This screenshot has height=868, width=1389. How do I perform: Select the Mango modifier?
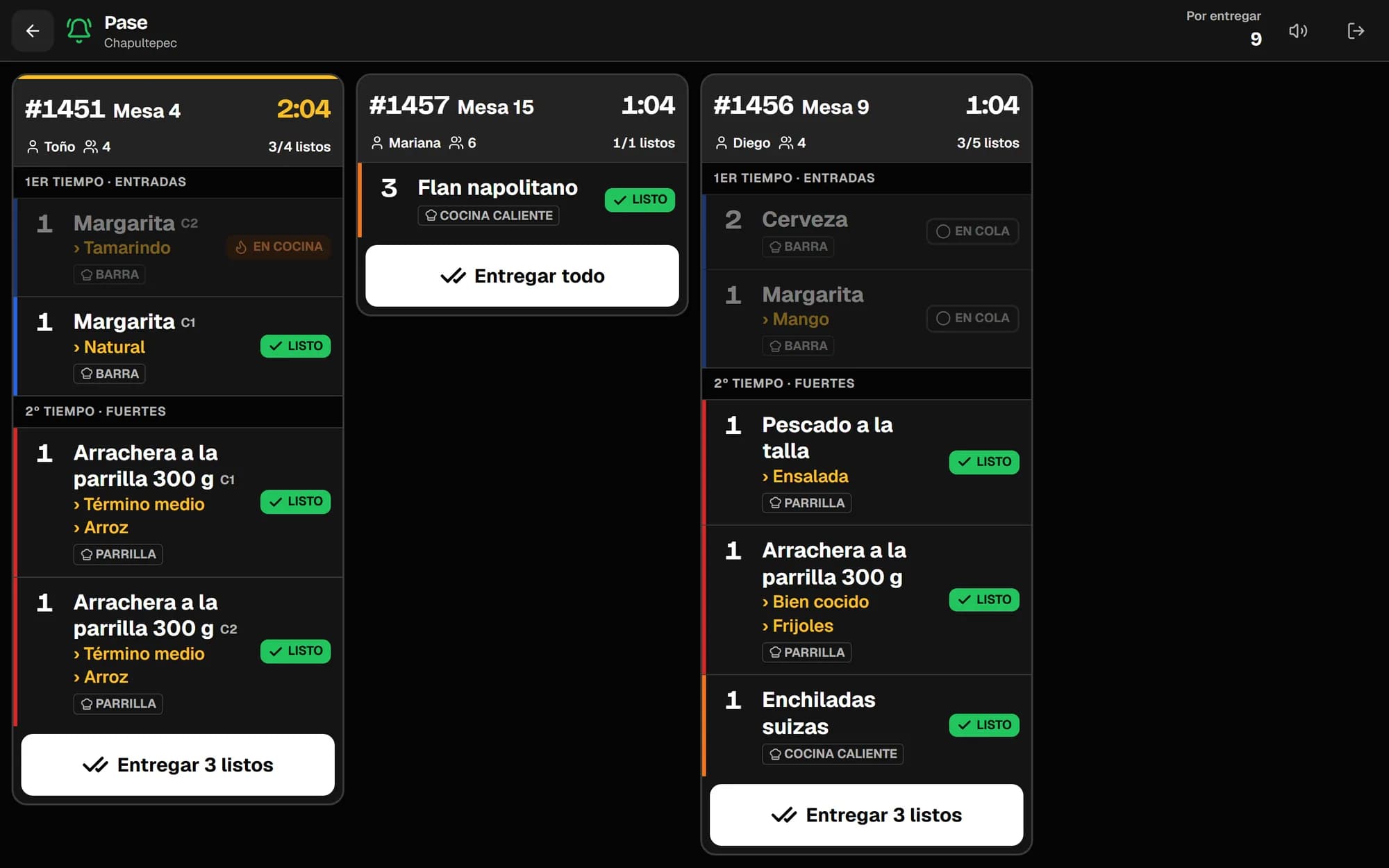[x=796, y=319]
